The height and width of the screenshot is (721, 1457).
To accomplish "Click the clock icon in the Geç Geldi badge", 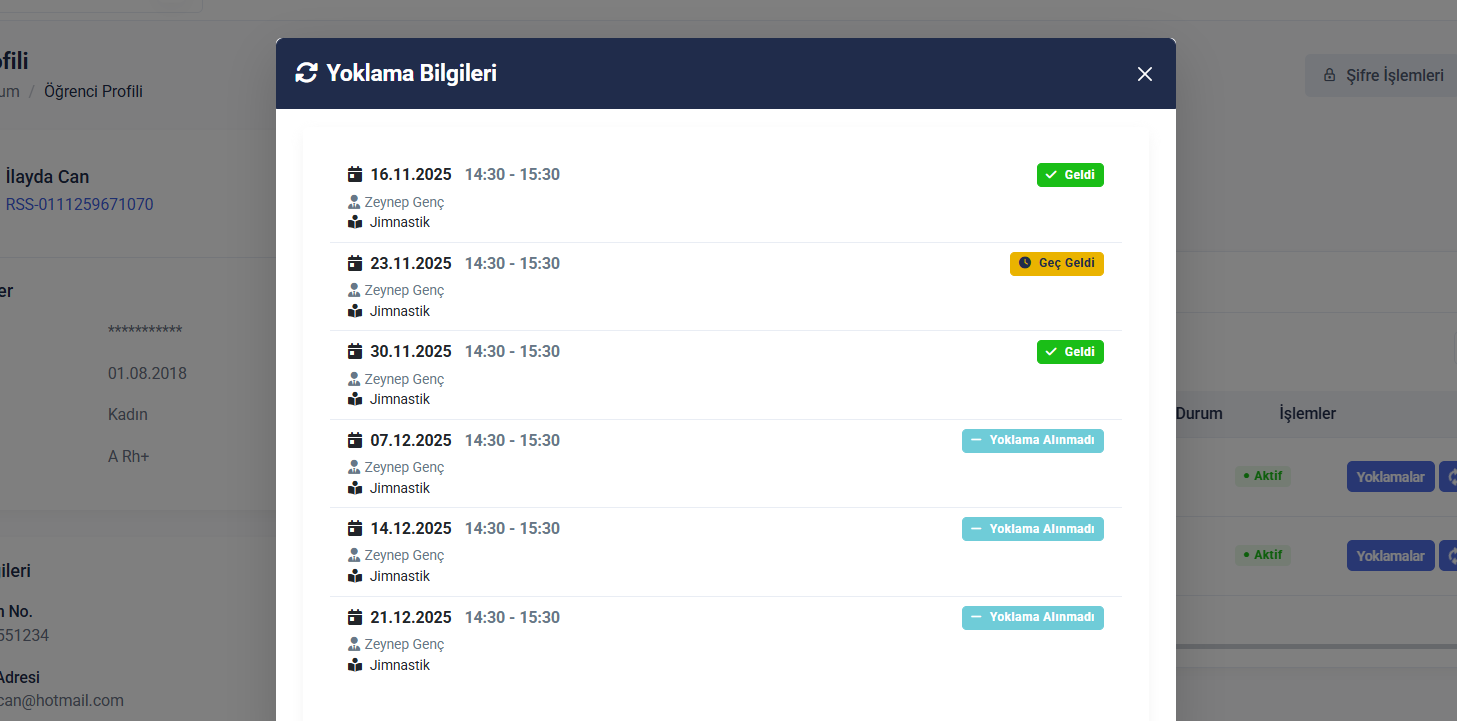I will tap(1025, 264).
